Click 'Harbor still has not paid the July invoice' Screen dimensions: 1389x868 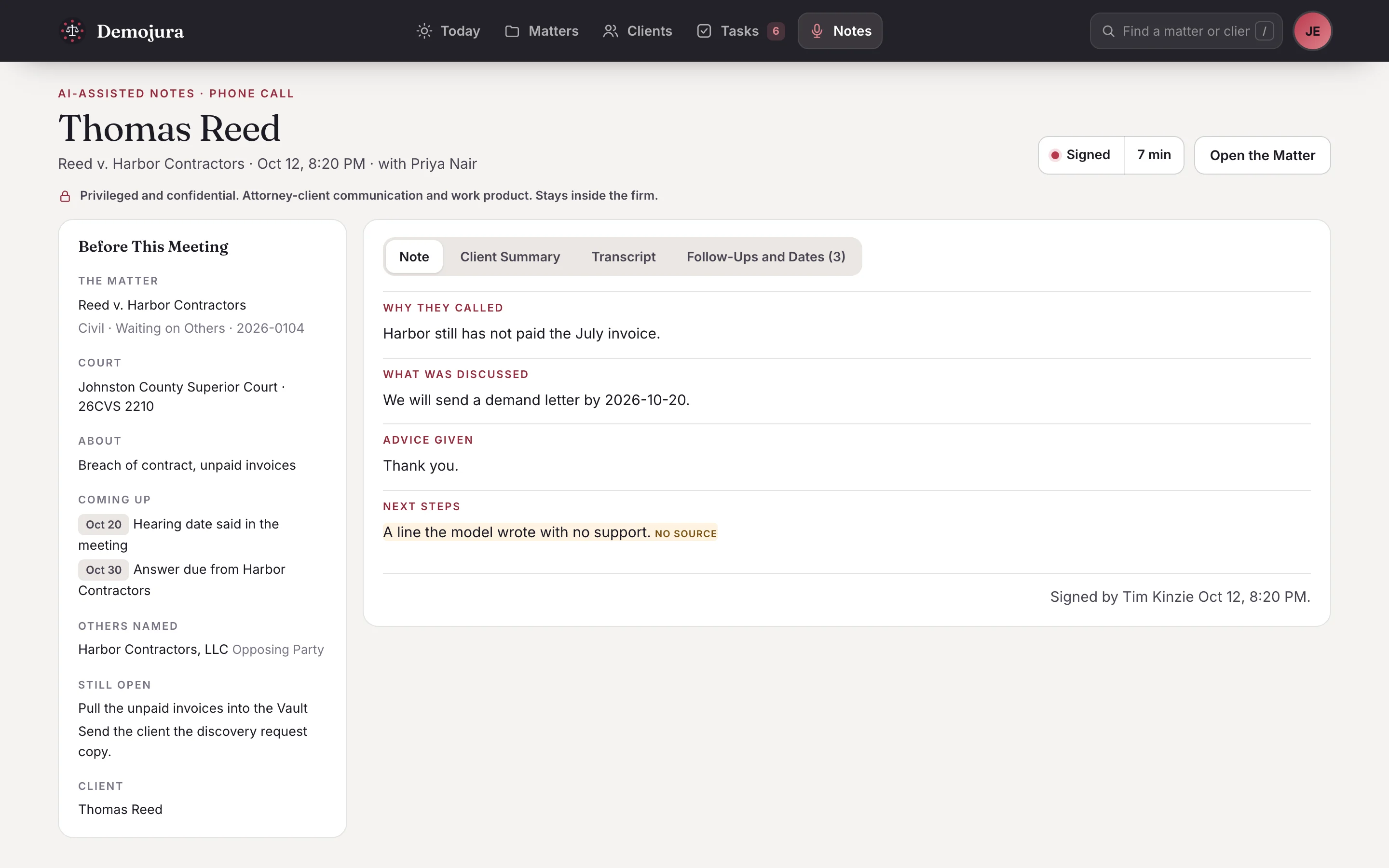pyautogui.click(x=521, y=334)
